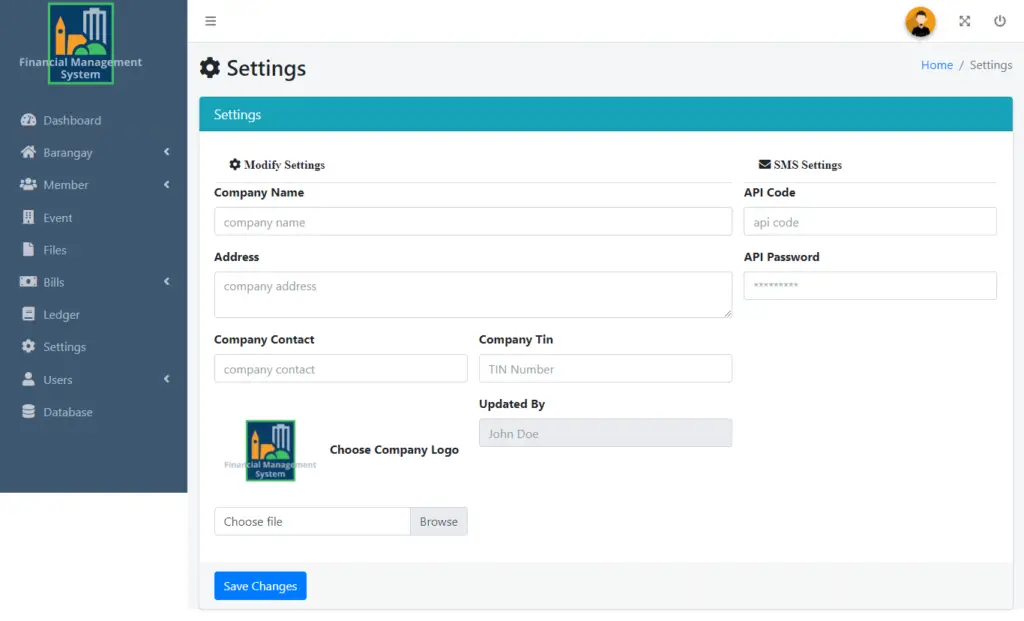Navigate back using the Home link

pyautogui.click(x=937, y=64)
